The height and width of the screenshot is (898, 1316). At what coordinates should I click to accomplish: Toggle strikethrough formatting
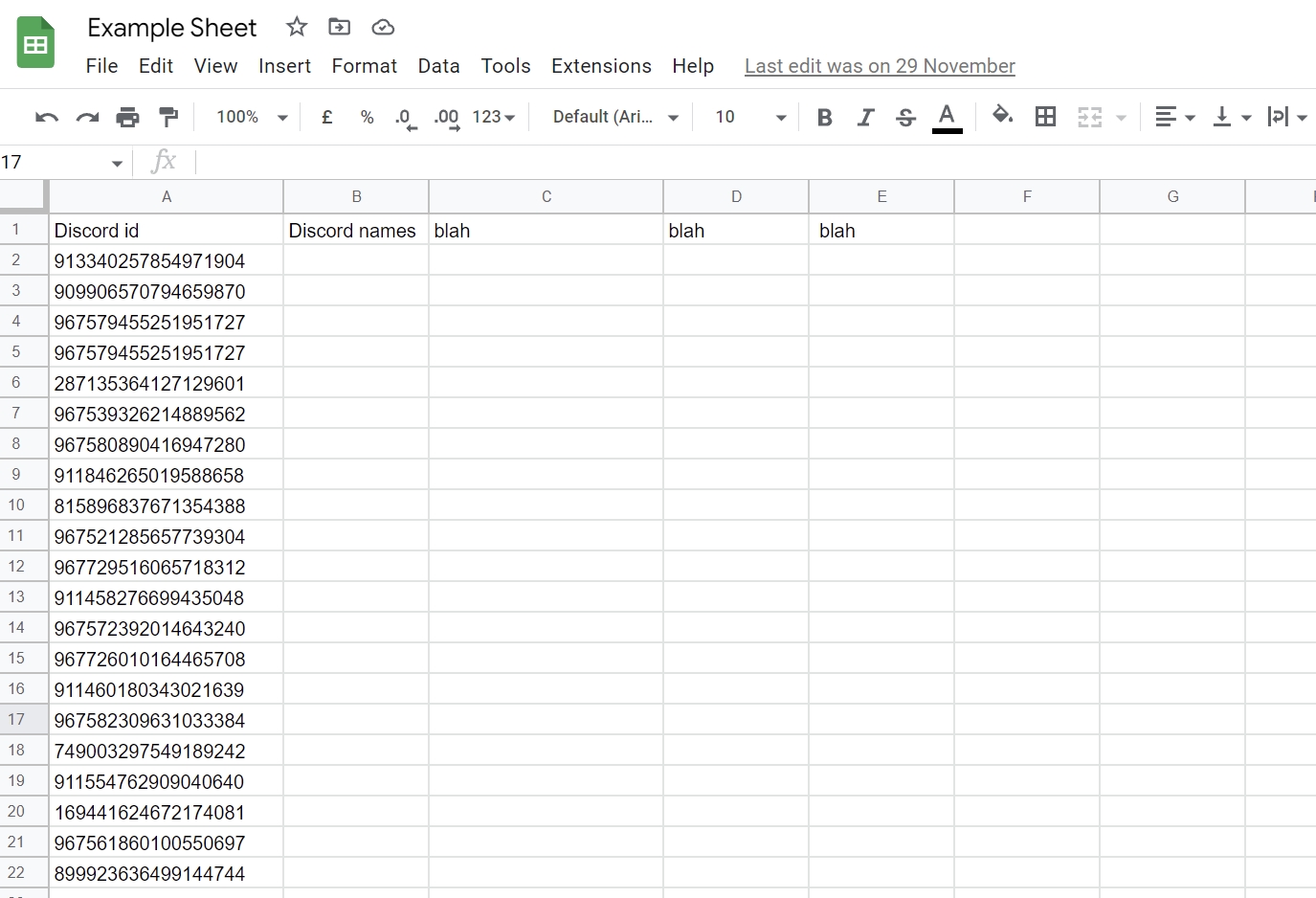[x=905, y=117]
